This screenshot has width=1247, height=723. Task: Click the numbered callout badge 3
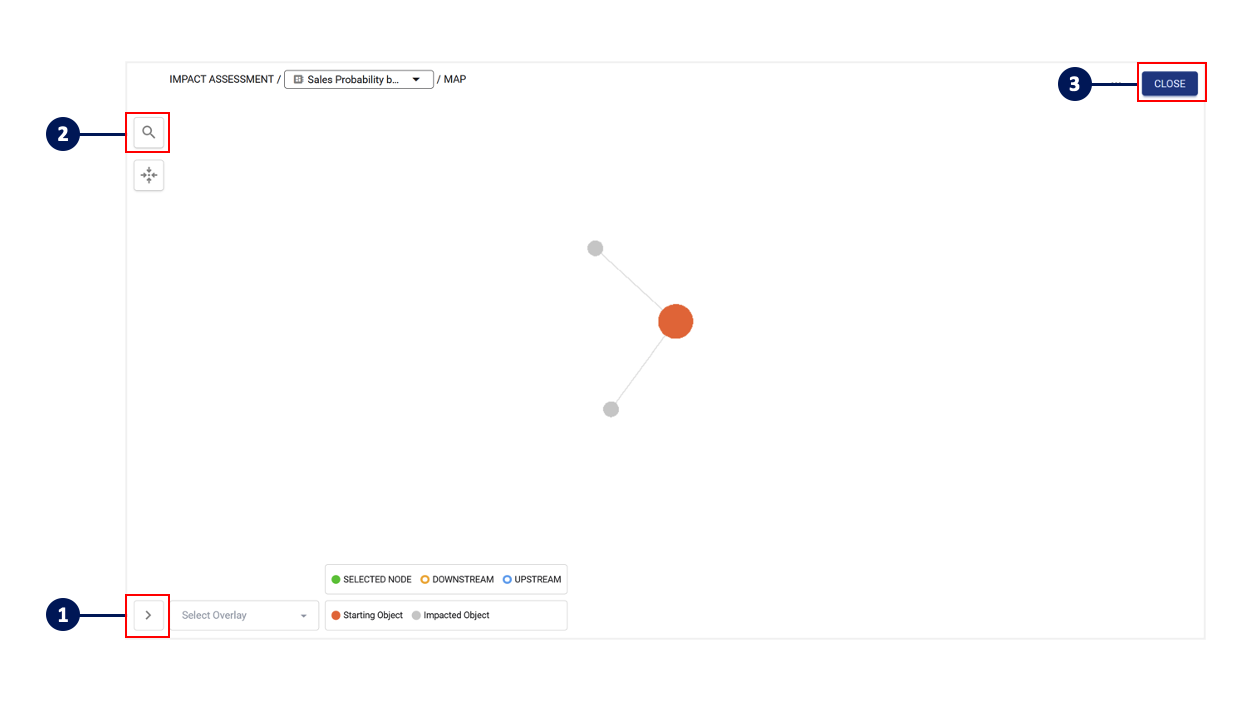click(x=1074, y=84)
